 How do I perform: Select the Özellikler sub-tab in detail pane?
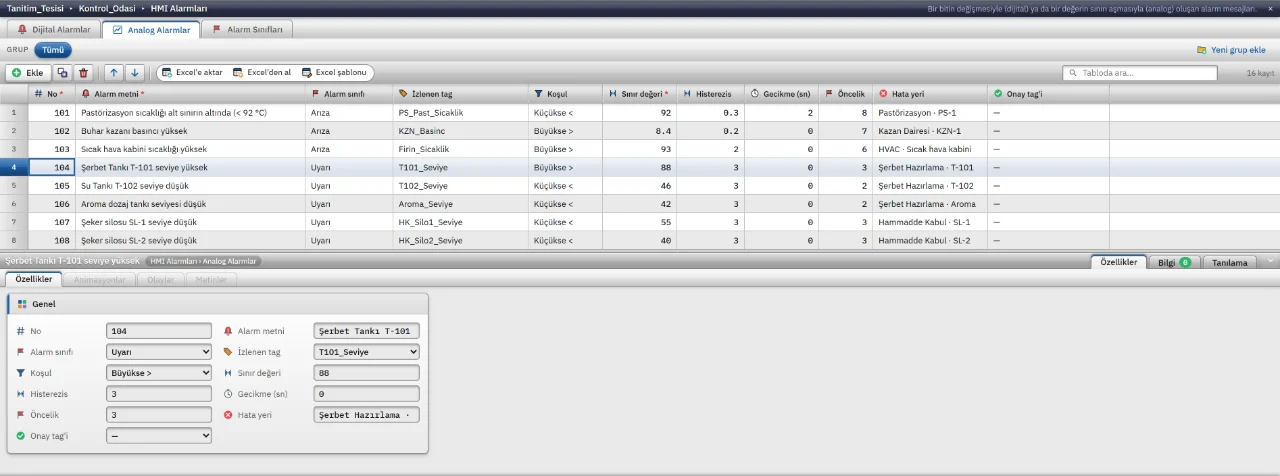(x=34, y=280)
